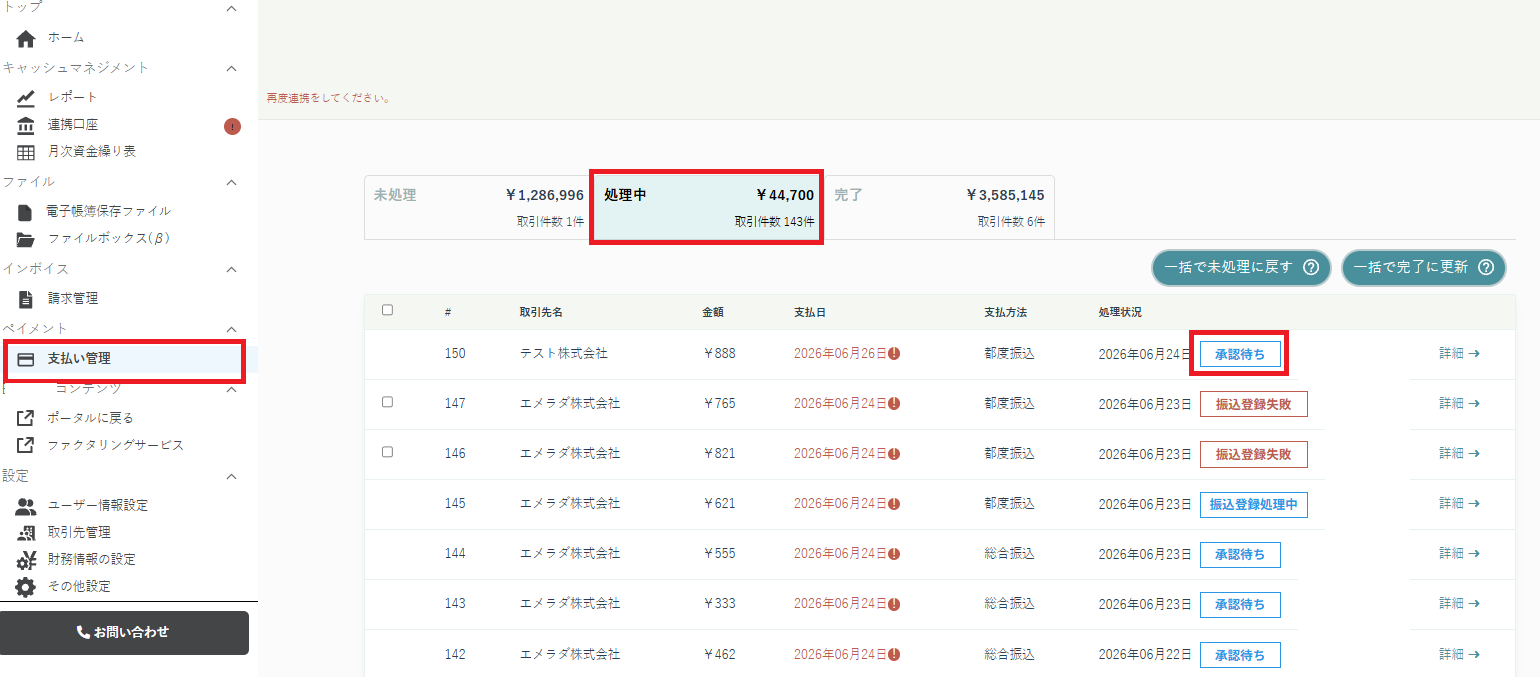Viewport: 1540px width, 677px height.
Task: Check the checkbox for row 146
Action: point(387,452)
